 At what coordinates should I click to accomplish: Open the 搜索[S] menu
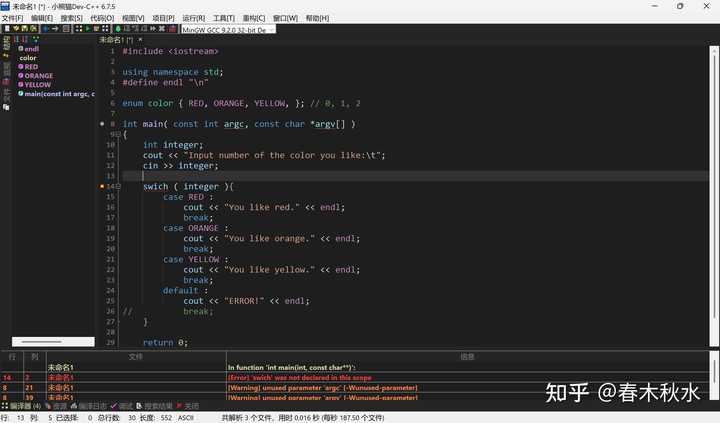click(x=72, y=18)
